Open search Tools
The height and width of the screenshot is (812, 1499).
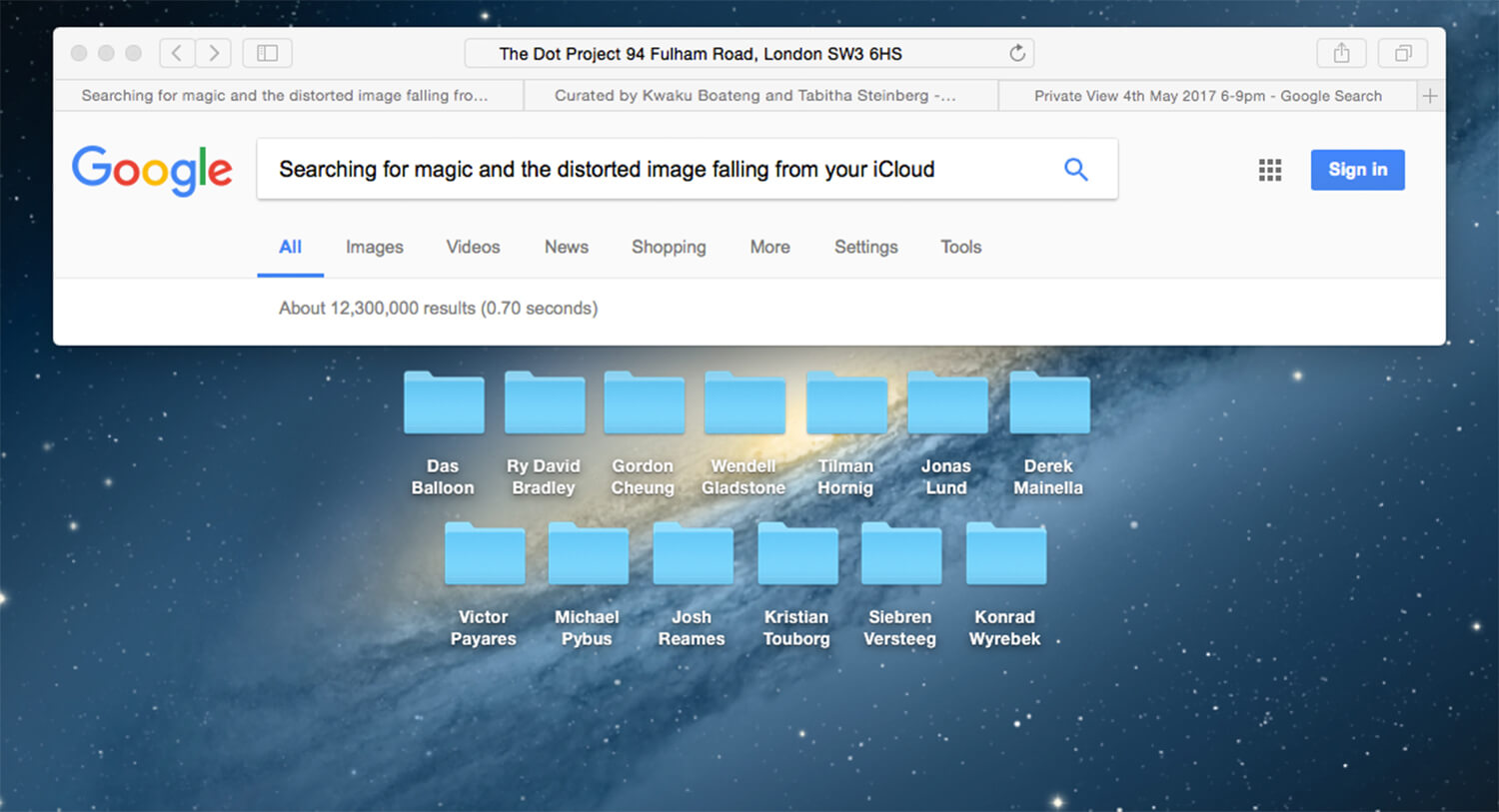[960, 247]
